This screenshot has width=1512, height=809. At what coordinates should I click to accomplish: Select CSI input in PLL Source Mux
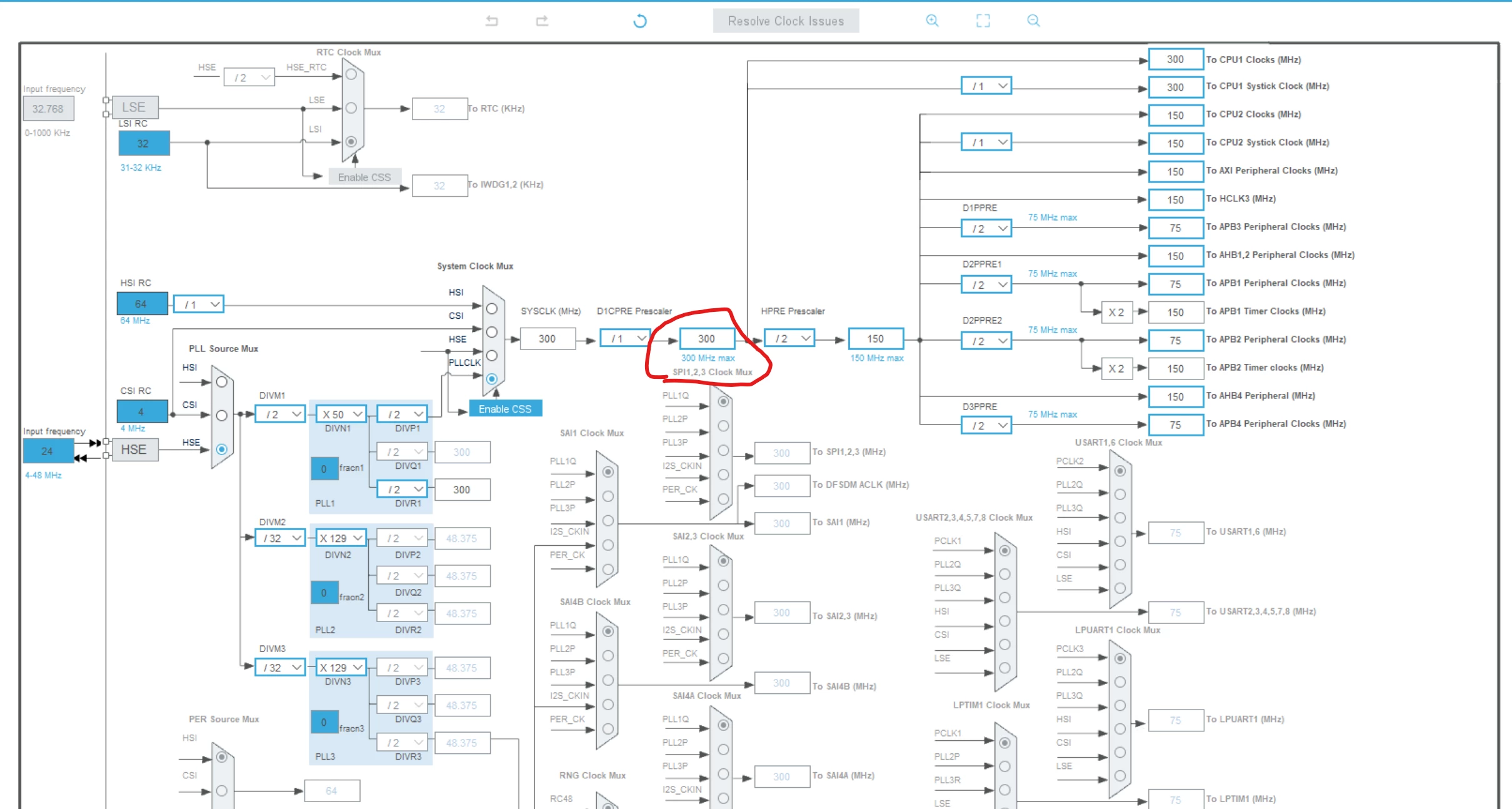(221, 415)
